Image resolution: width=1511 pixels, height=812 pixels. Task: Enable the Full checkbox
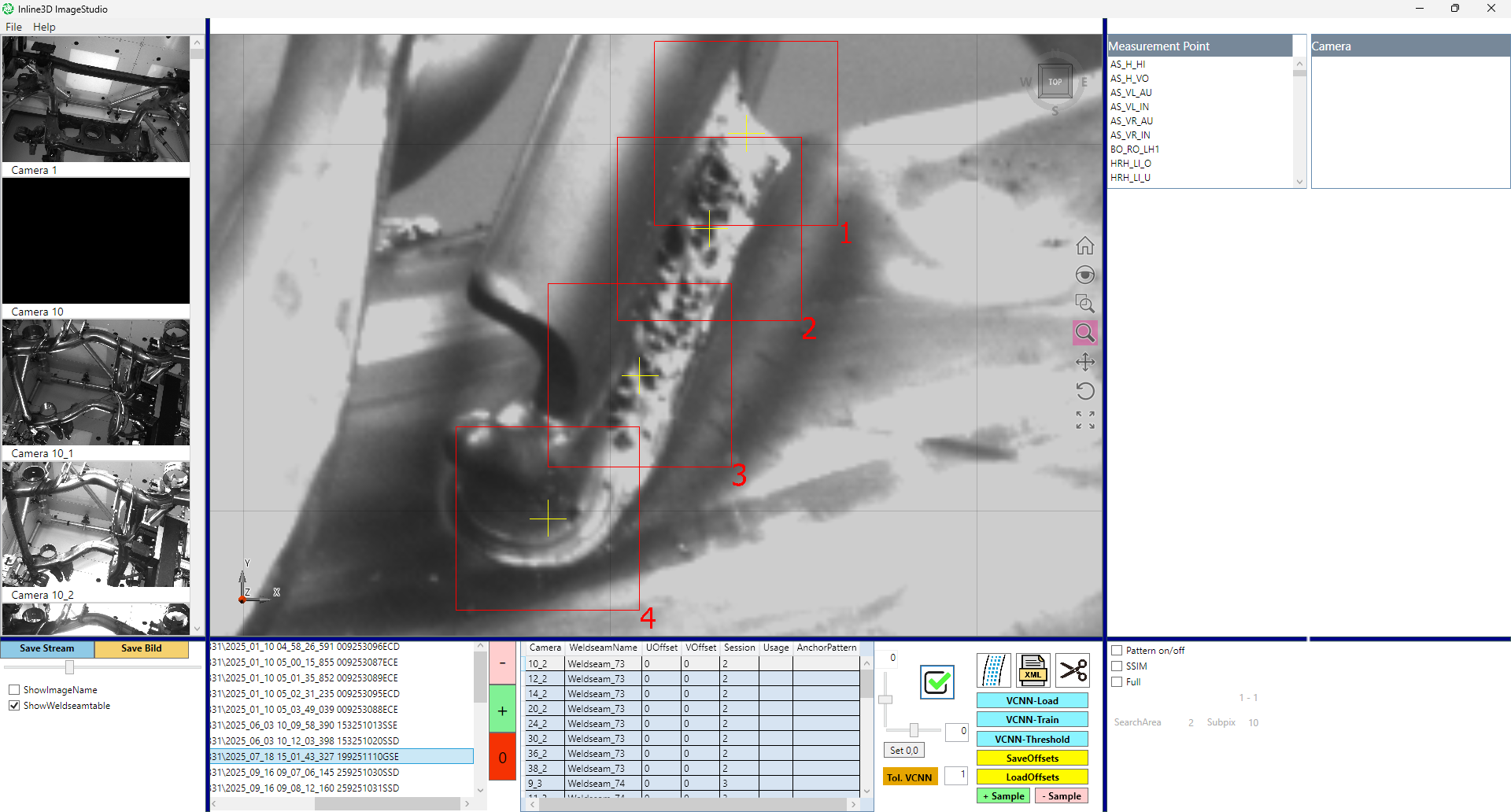point(1116,682)
